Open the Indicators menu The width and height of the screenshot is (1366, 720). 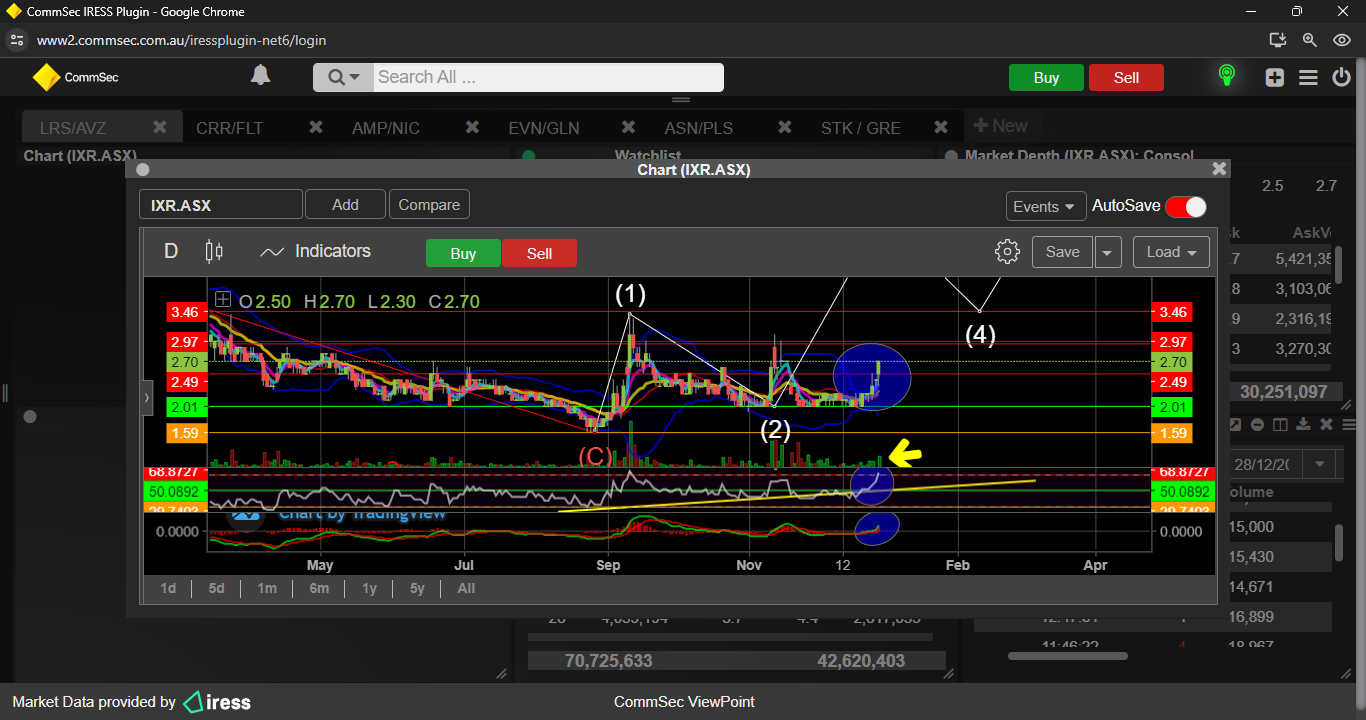[x=315, y=252]
